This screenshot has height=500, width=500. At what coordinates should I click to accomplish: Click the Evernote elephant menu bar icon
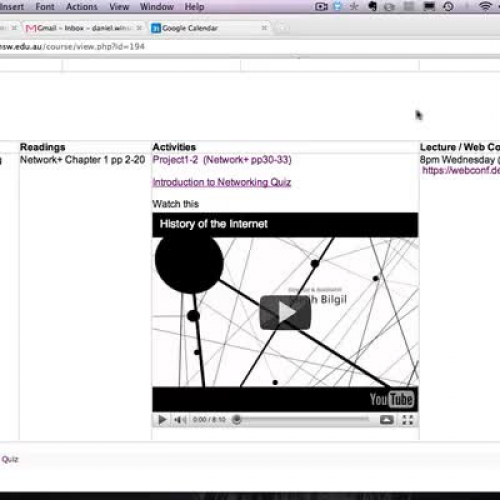pos(372,6)
